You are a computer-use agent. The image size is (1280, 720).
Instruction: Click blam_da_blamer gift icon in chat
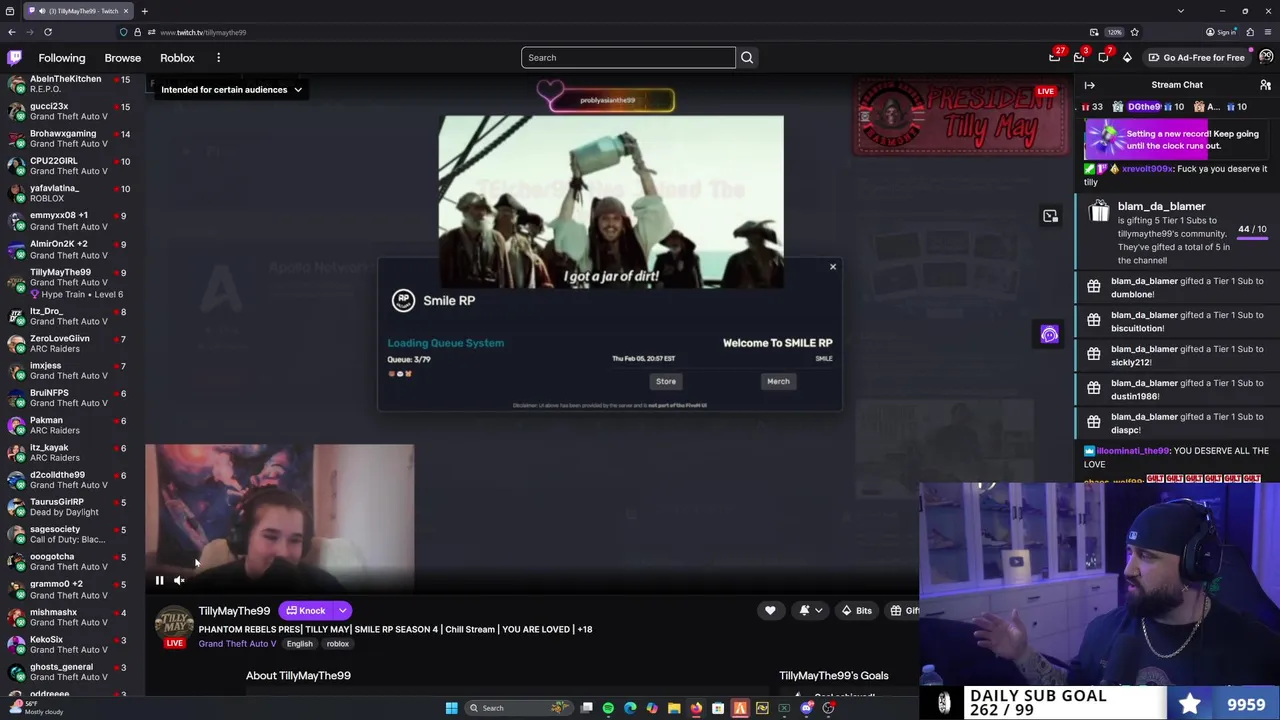pos(1099,211)
